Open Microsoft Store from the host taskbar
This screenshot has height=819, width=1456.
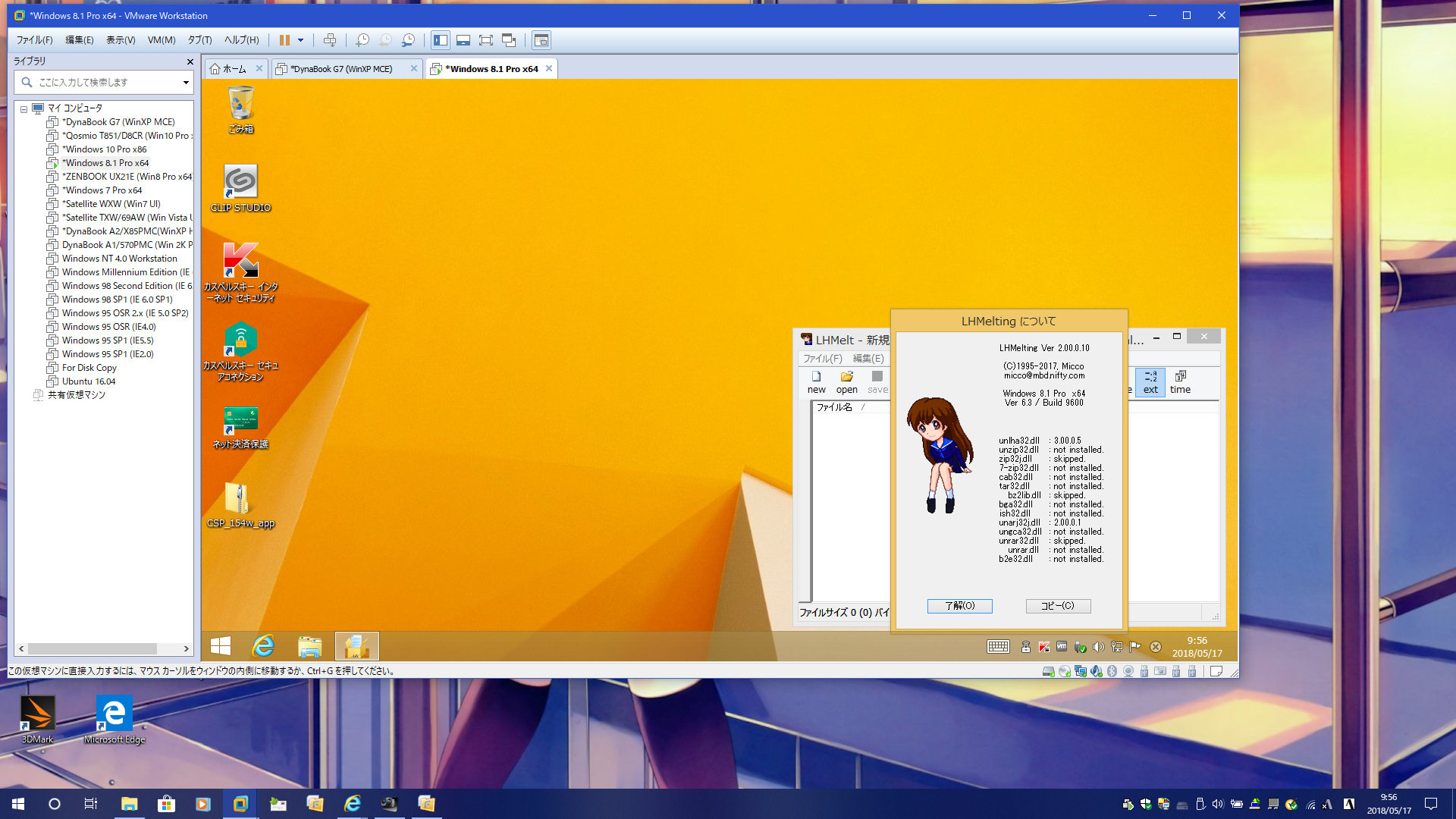[x=166, y=804]
